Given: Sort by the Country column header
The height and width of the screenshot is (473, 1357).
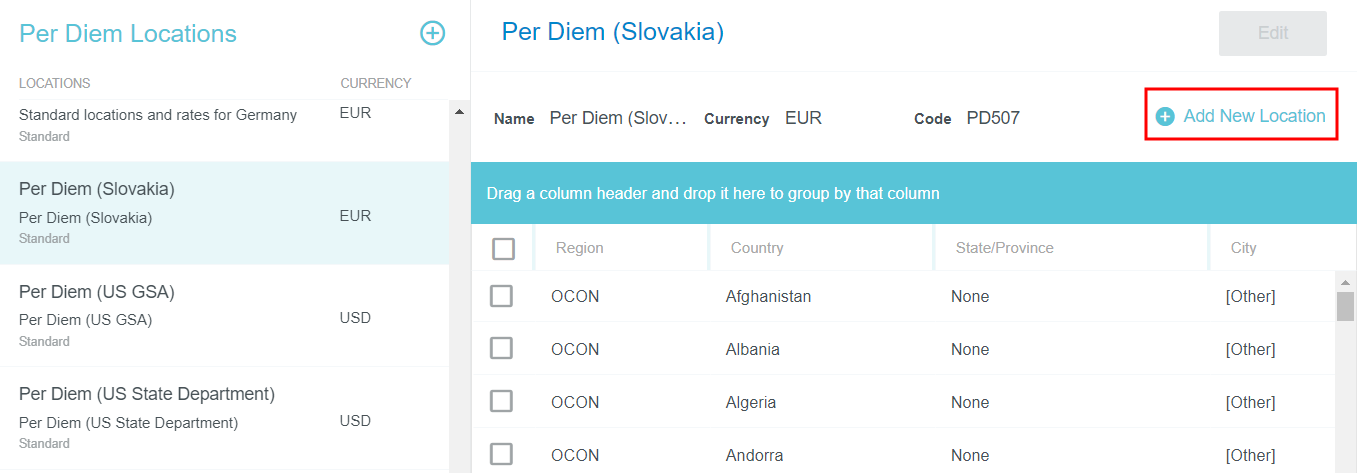Looking at the screenshot, I should [x=757, y=248].
